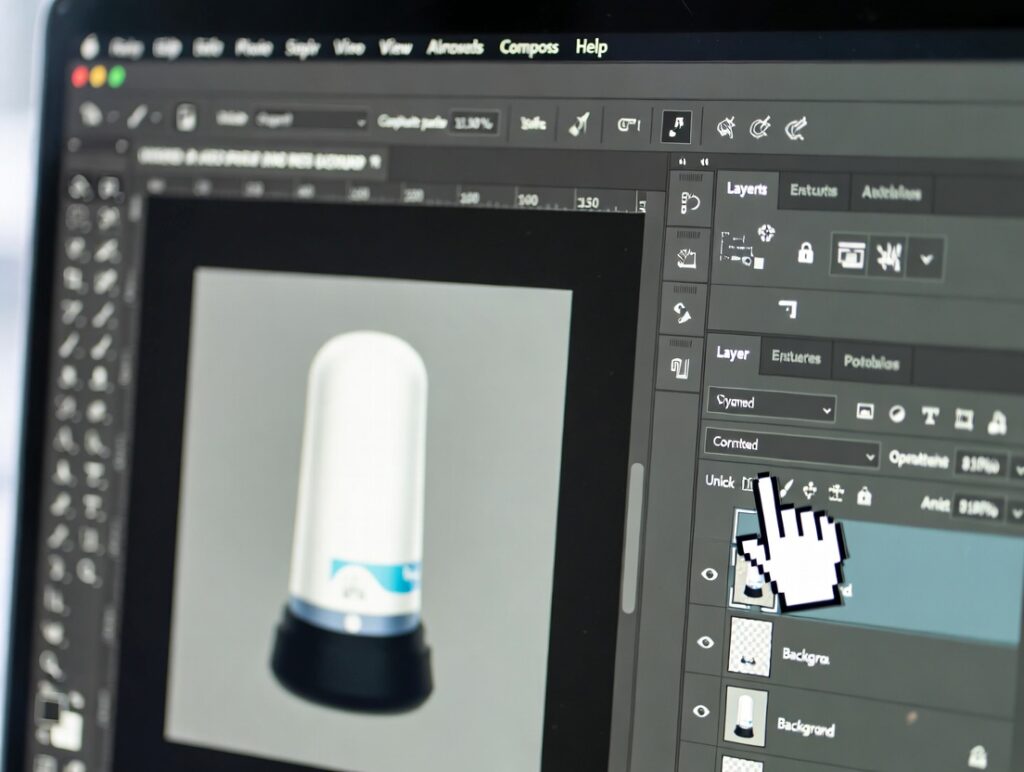1024x772 pixels.
Task: Click the circle adjustment filter icon
Action: pos(897,414)
